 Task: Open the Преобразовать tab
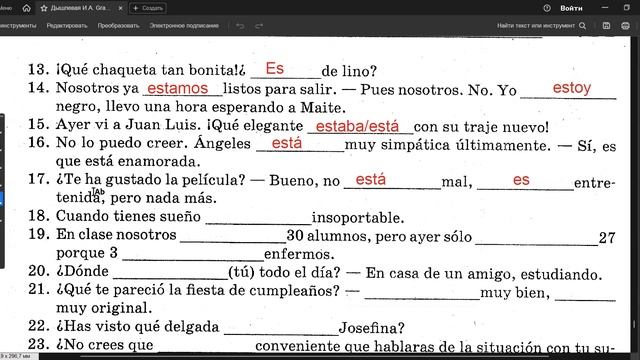[118, 26]
